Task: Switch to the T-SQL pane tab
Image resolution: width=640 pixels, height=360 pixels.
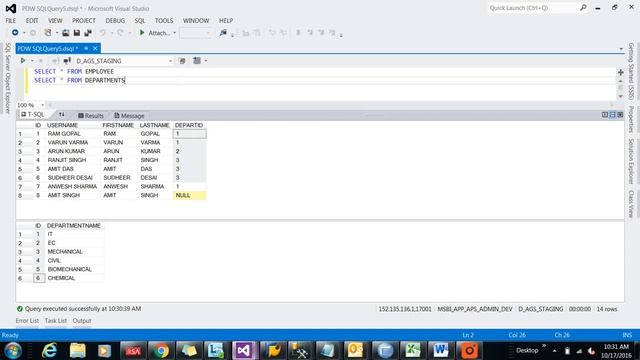Action: [33, 115]
